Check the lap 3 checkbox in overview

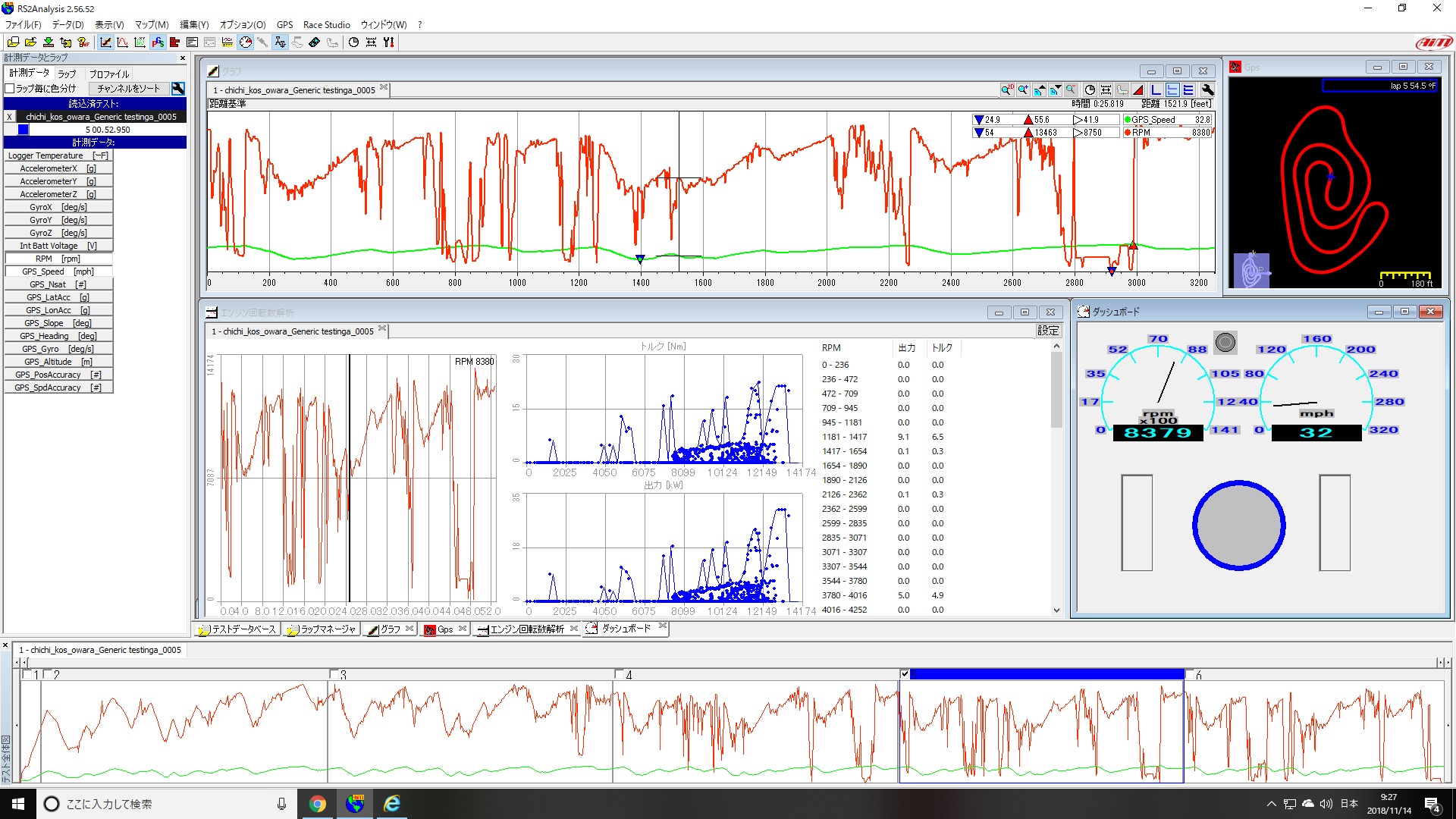click(334, 674)
